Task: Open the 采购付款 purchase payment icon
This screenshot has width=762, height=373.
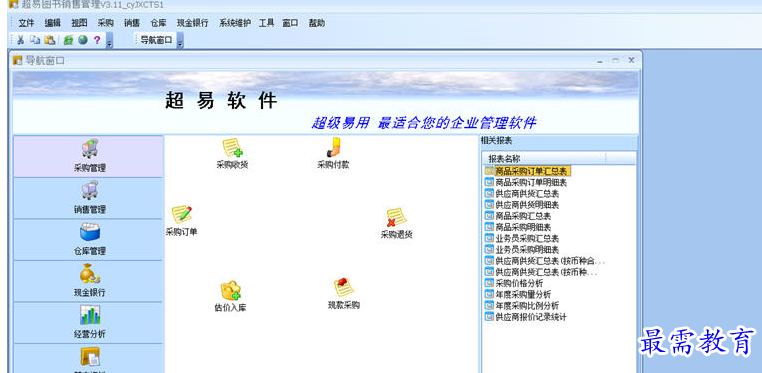Action: pos(333,153)
